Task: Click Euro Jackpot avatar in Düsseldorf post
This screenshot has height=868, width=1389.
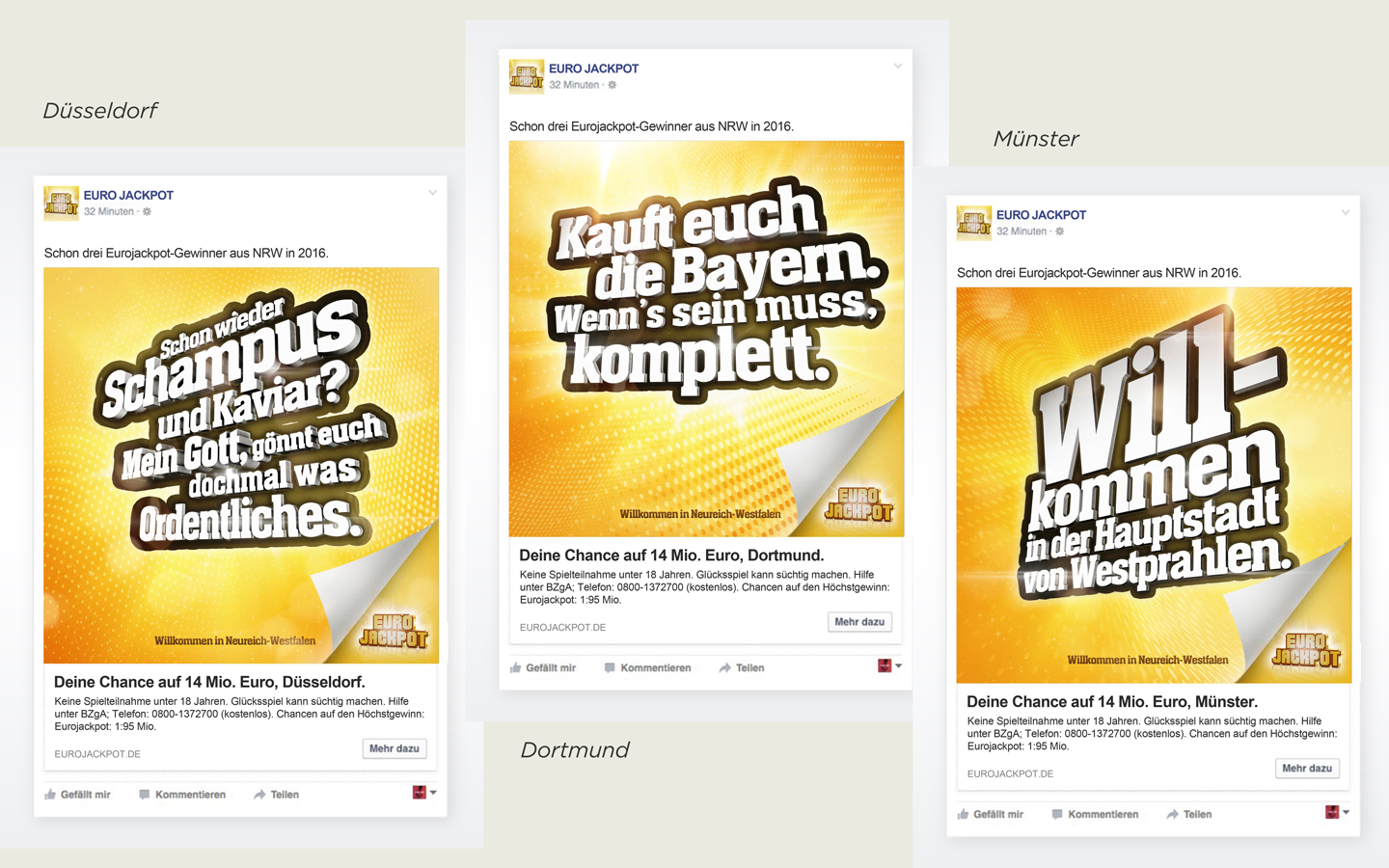Action: (x=61, y=203)
